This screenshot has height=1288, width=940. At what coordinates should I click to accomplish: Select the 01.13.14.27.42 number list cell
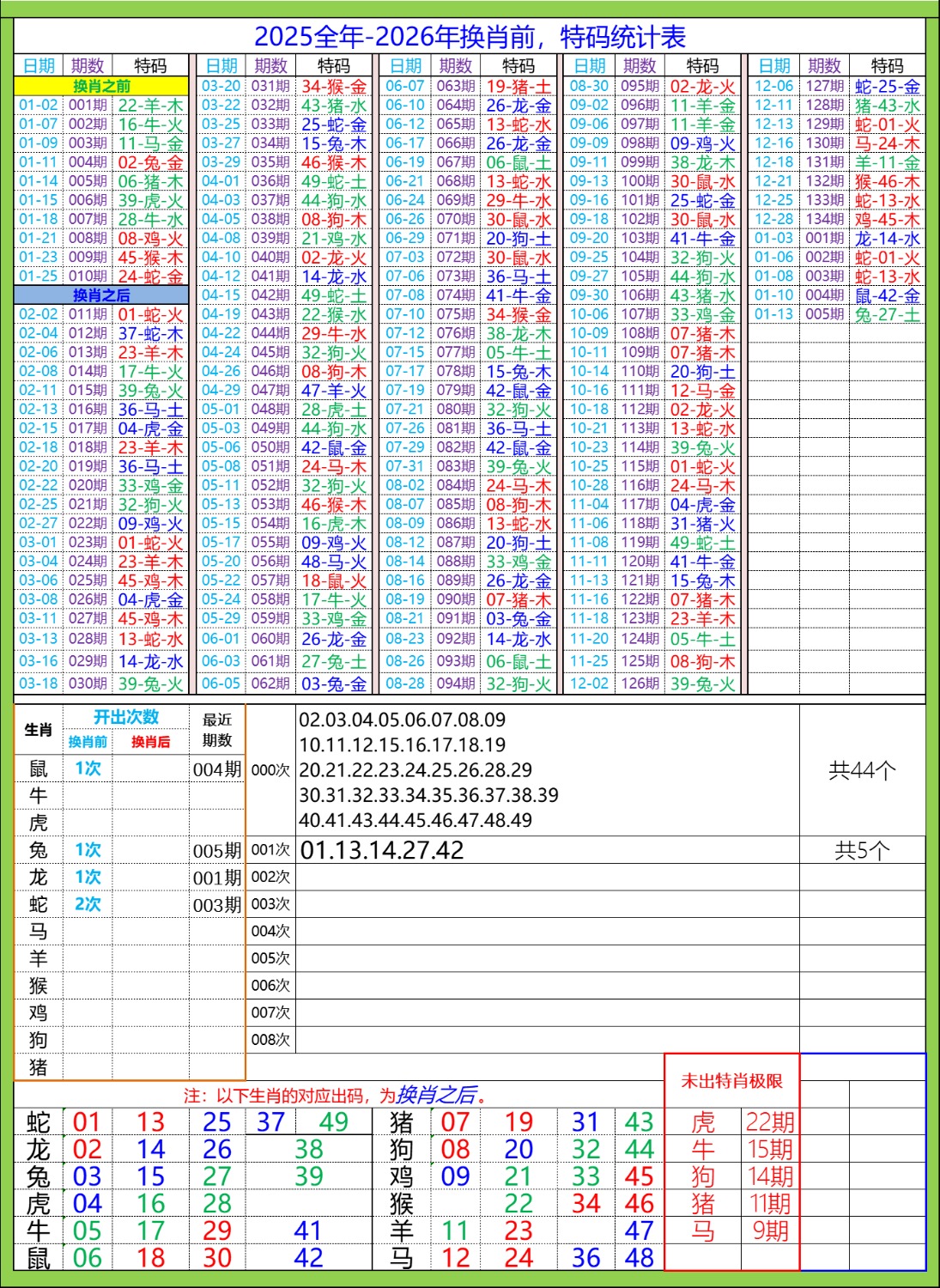(x=382, y=850)
